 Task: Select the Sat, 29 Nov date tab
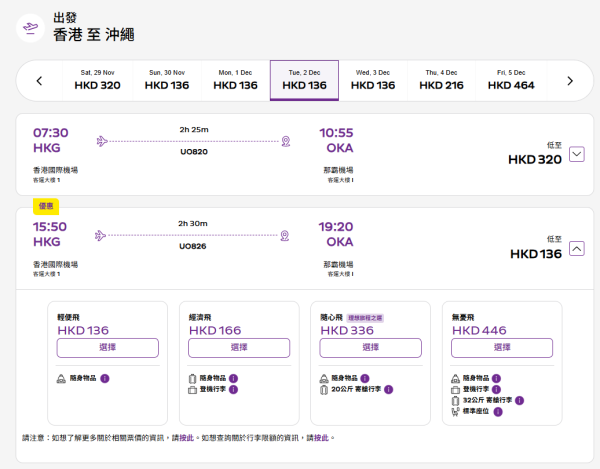(97, 80)
